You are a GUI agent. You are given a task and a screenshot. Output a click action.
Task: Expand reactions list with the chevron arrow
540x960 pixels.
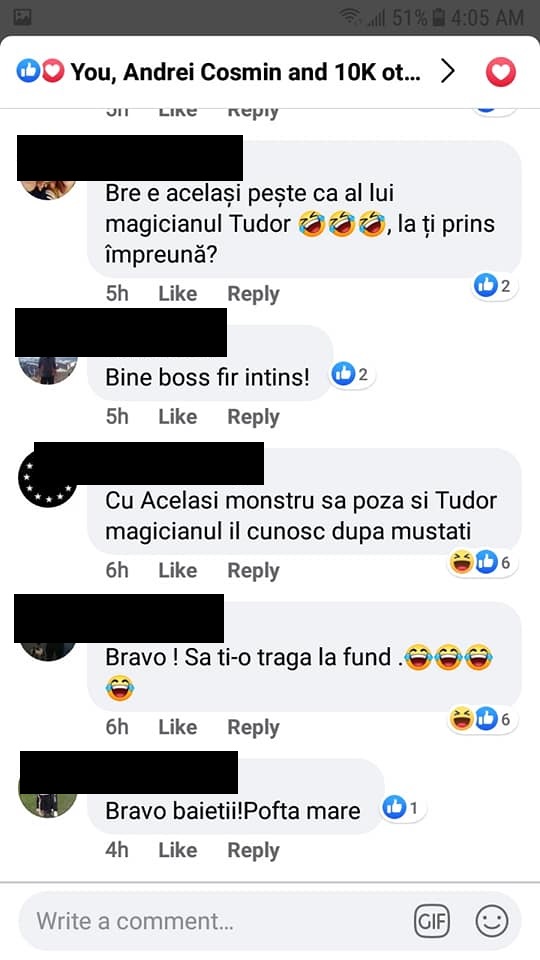click(448, 72)
